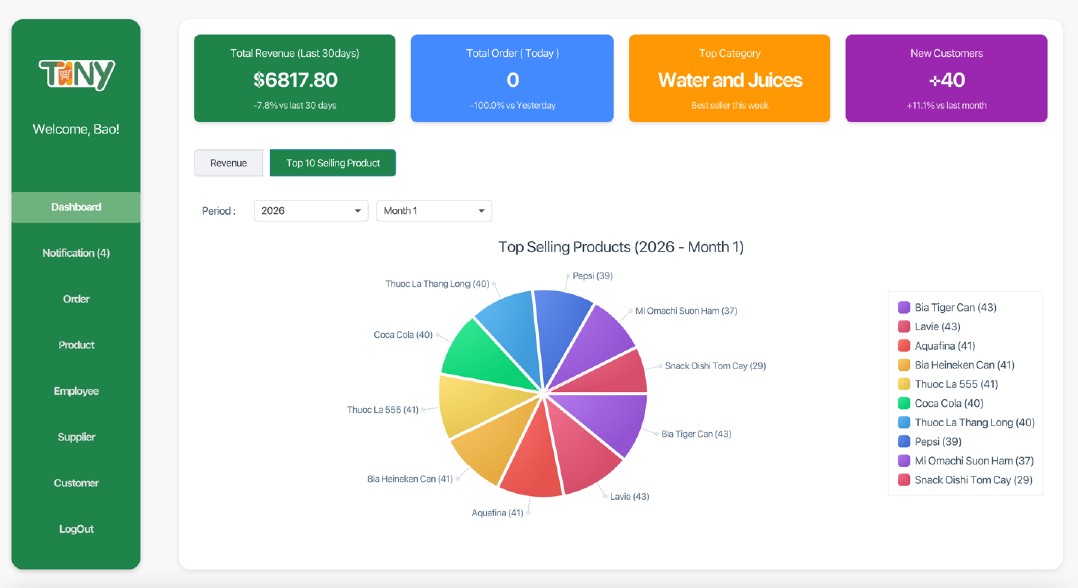
Task: Switch to the Revenue tab
Action: tap(228, 163)
